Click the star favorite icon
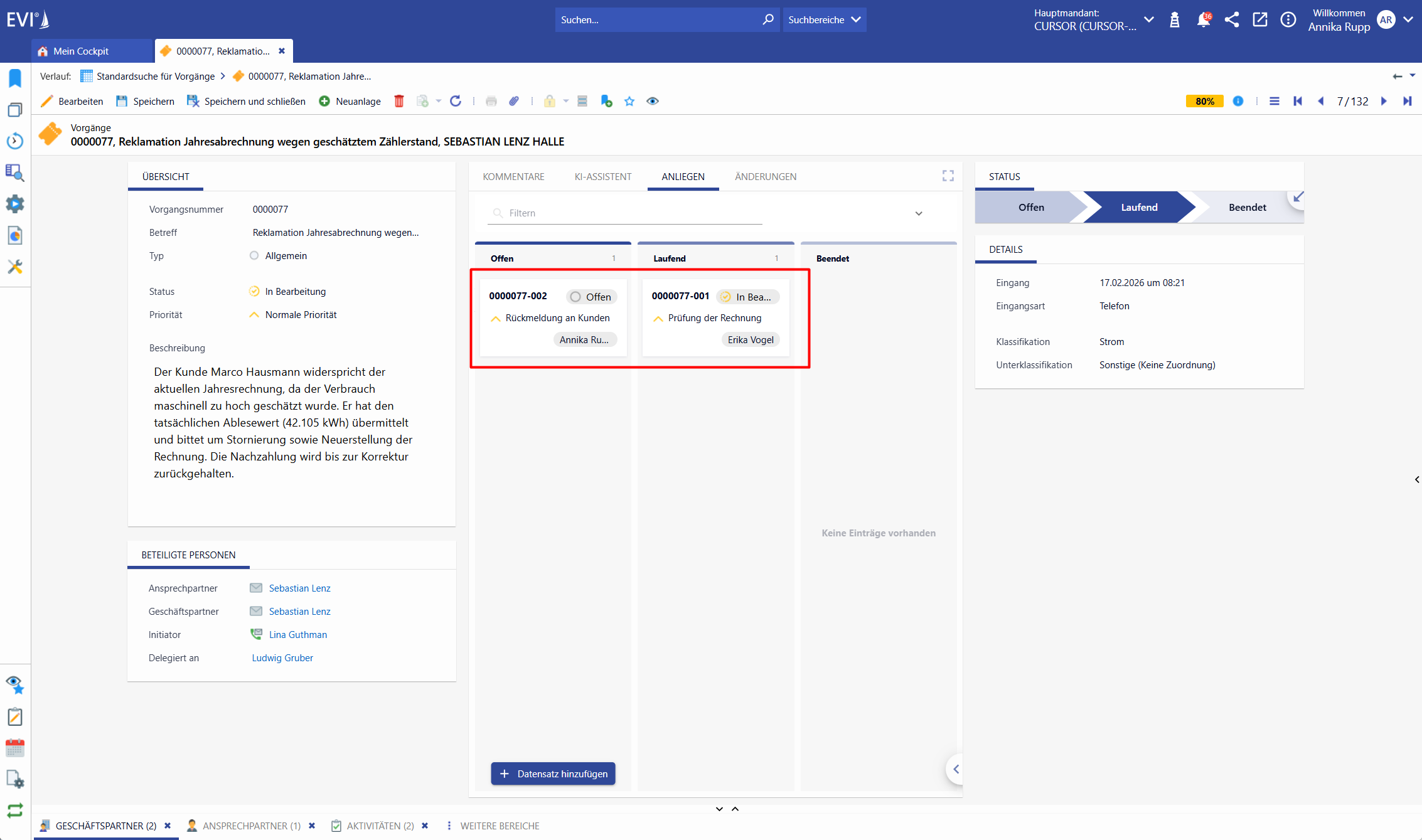 [x=629, y=101]
